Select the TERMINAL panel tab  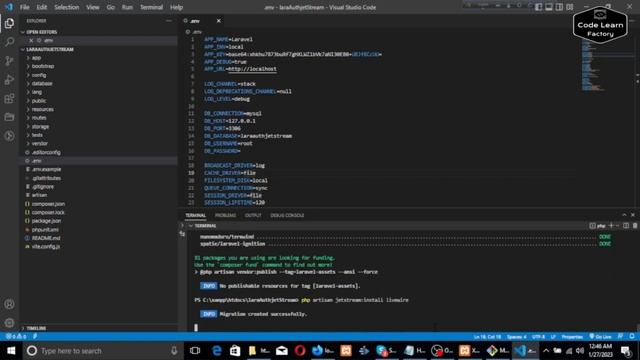pos(196,216)
